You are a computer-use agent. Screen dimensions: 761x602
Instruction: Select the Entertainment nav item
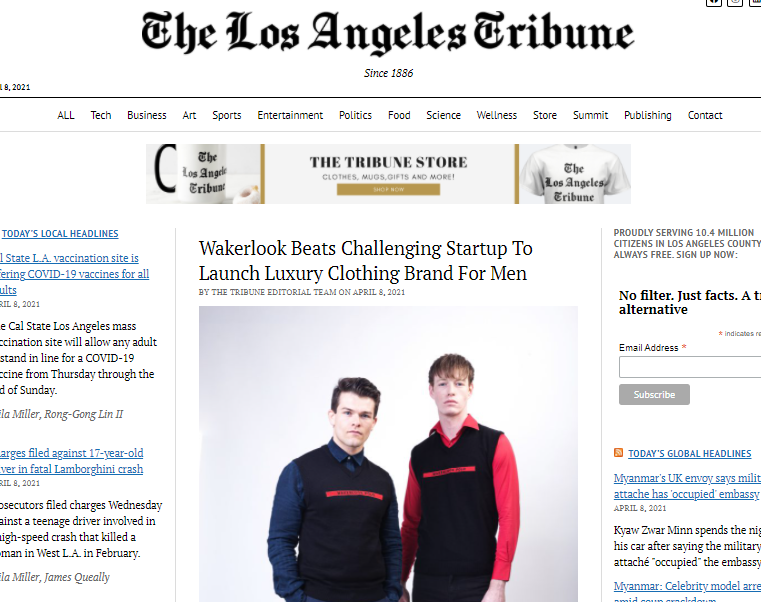pyautogui.click(x=290, y=115)
